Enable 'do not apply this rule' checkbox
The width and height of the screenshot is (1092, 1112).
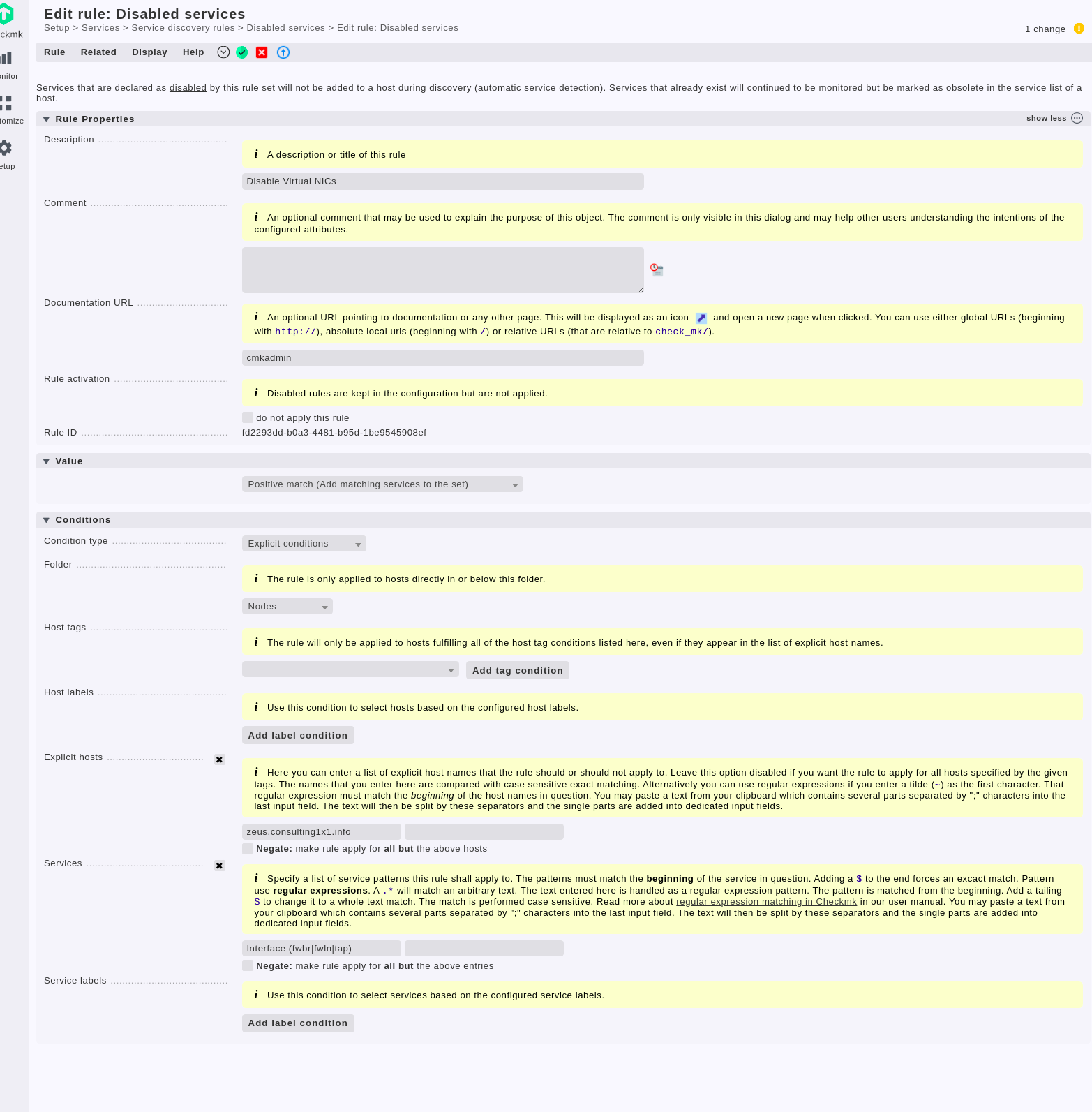point(248,417)
